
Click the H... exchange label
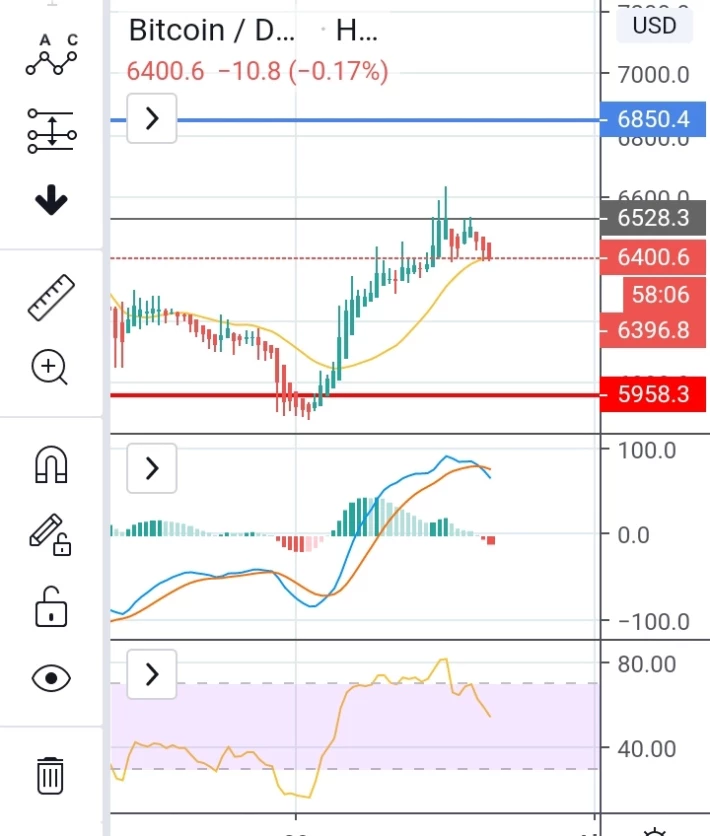coord(357,30)
